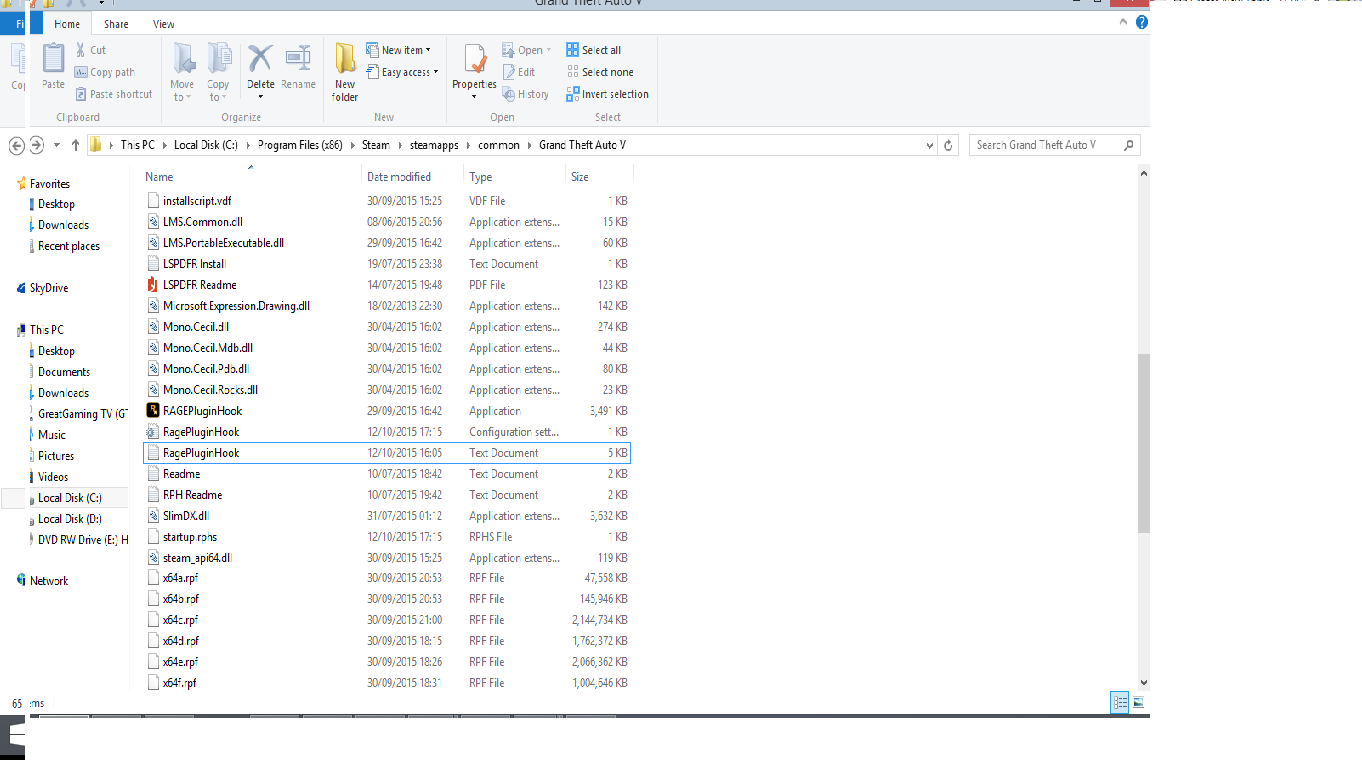Select Recent places under Favorites
The image size is (1362, 760).
68,246
